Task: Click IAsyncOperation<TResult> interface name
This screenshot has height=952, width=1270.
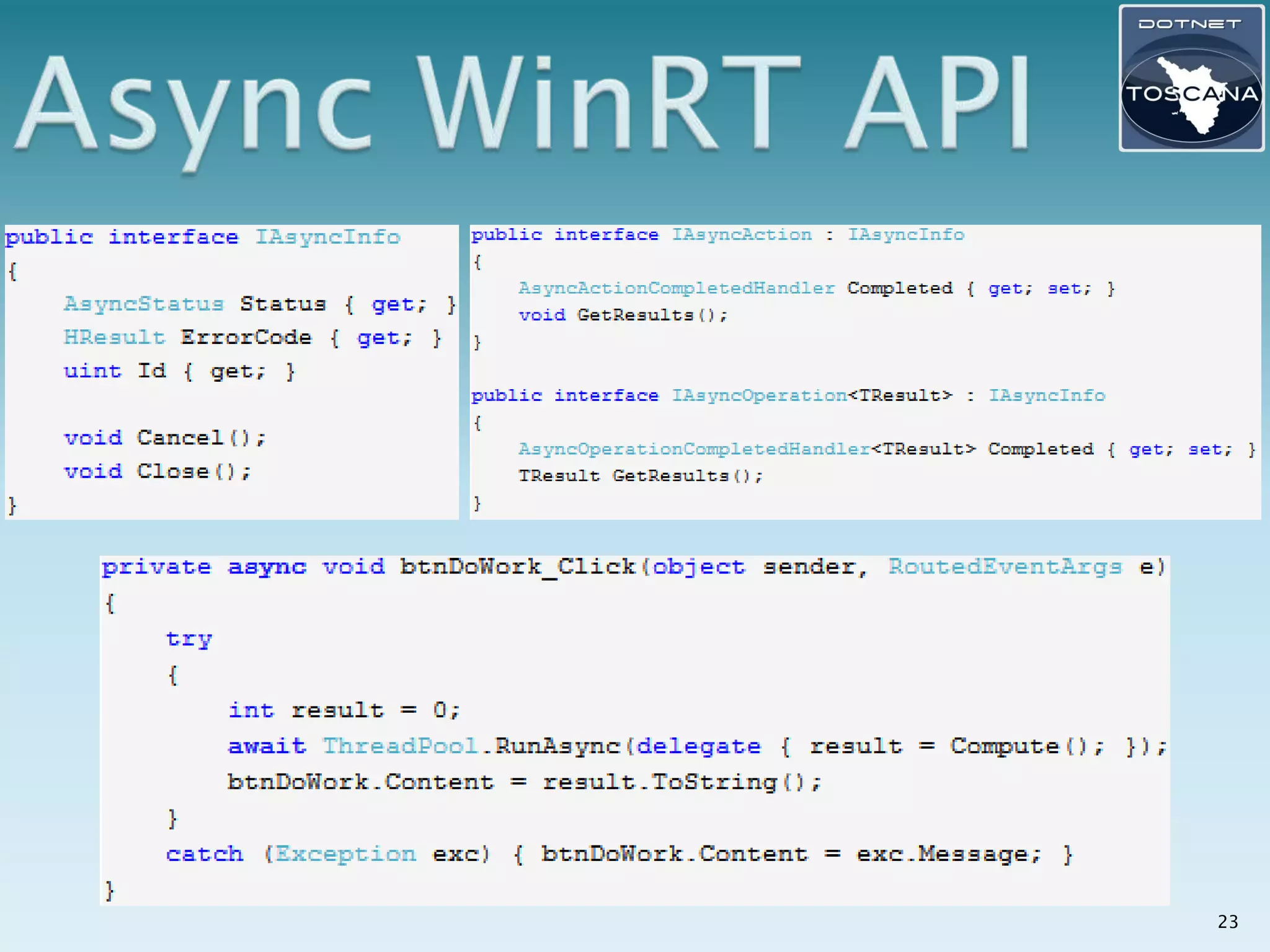Action: (x=812, y=395)
